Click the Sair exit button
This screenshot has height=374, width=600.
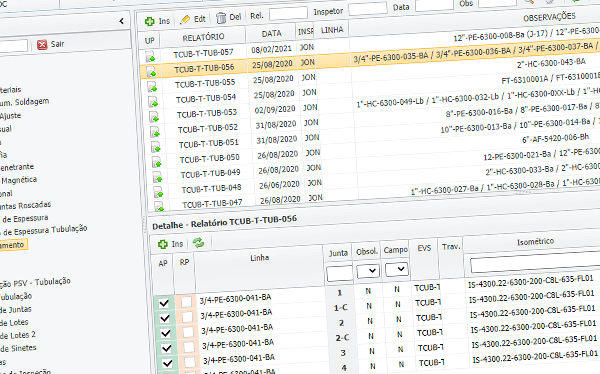point(51,44)
